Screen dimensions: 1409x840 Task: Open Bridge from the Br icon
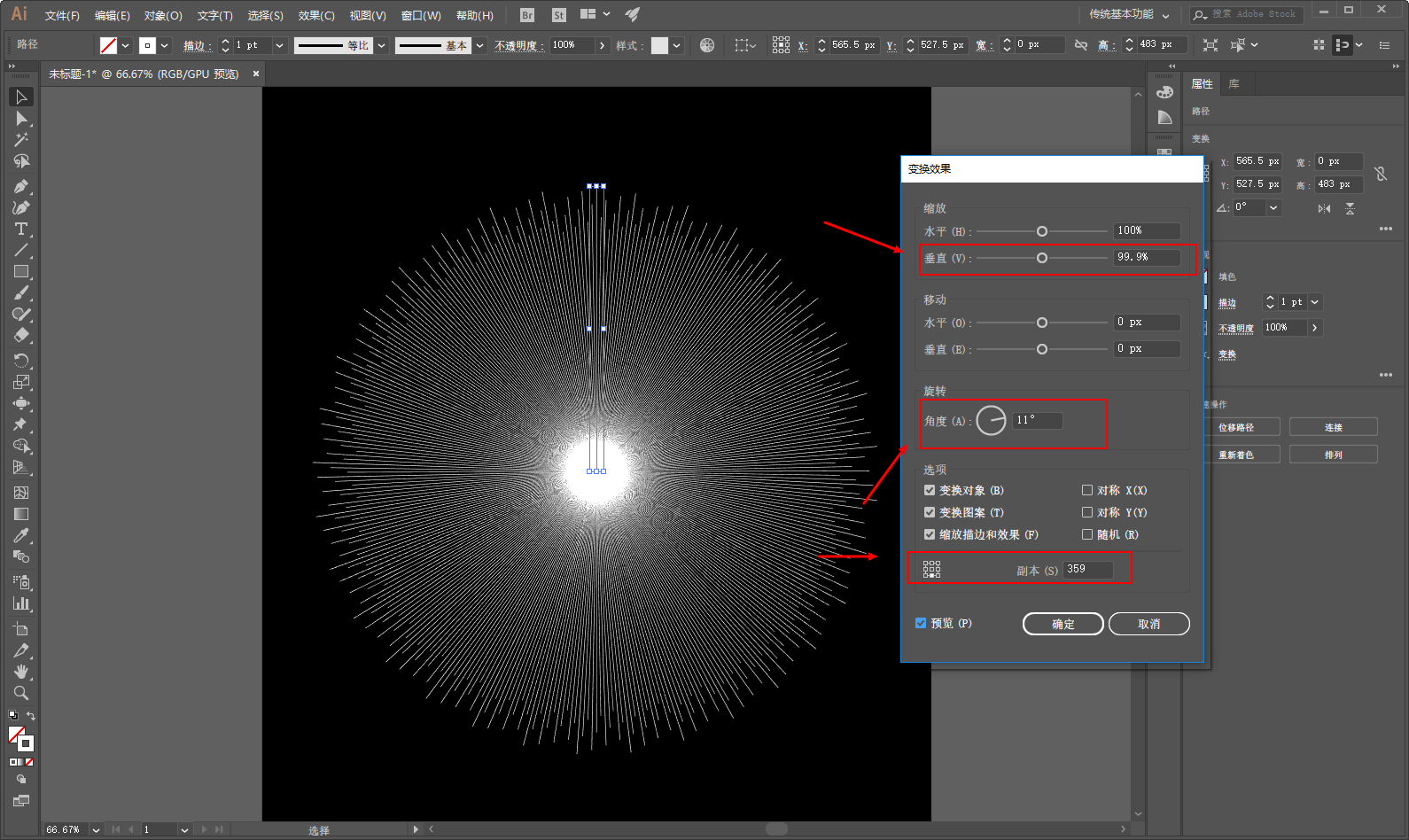point(527,15)
